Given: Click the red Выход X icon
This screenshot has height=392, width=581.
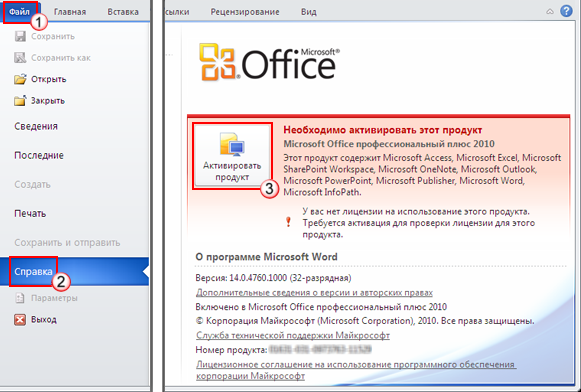Looking at the screenshot, I should 20,319.
